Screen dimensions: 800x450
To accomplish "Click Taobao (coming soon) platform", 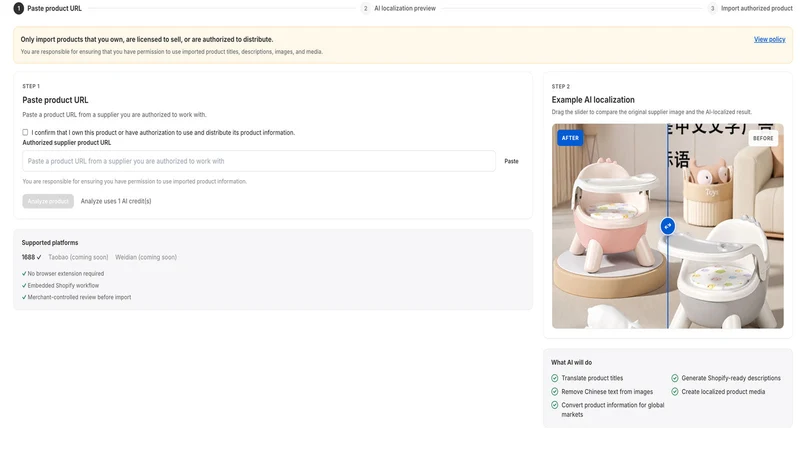I will coord(78,257).
